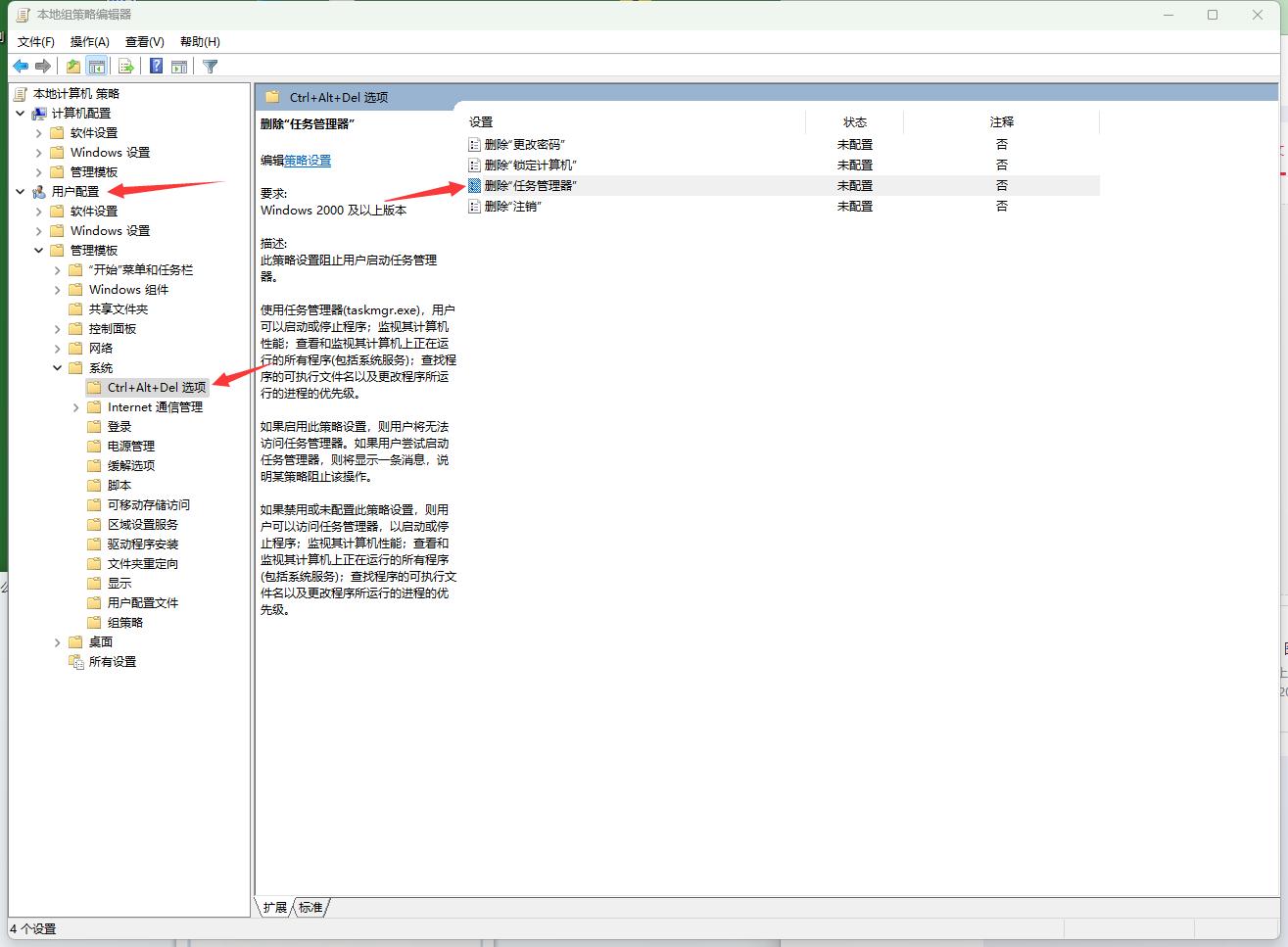Collapse the 系统 node
This screenshot has height=947, width=1288.
[58, 368]
